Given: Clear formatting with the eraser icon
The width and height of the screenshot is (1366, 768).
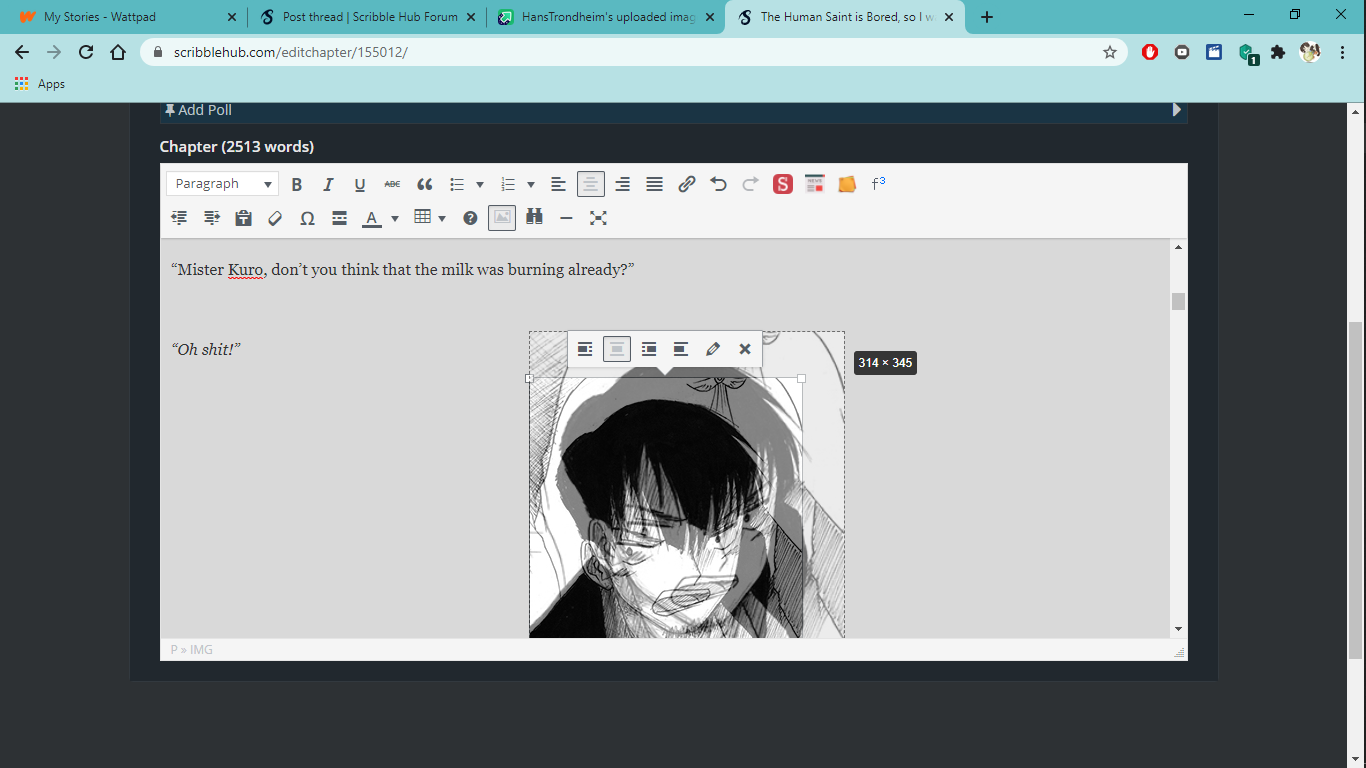Looking at the screenshot, I should point(275,218).
